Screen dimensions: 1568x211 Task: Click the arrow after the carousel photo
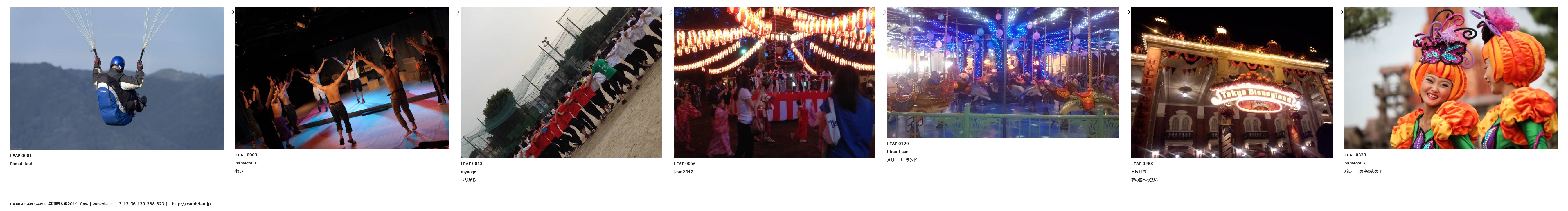click(x=1125, y=12)
